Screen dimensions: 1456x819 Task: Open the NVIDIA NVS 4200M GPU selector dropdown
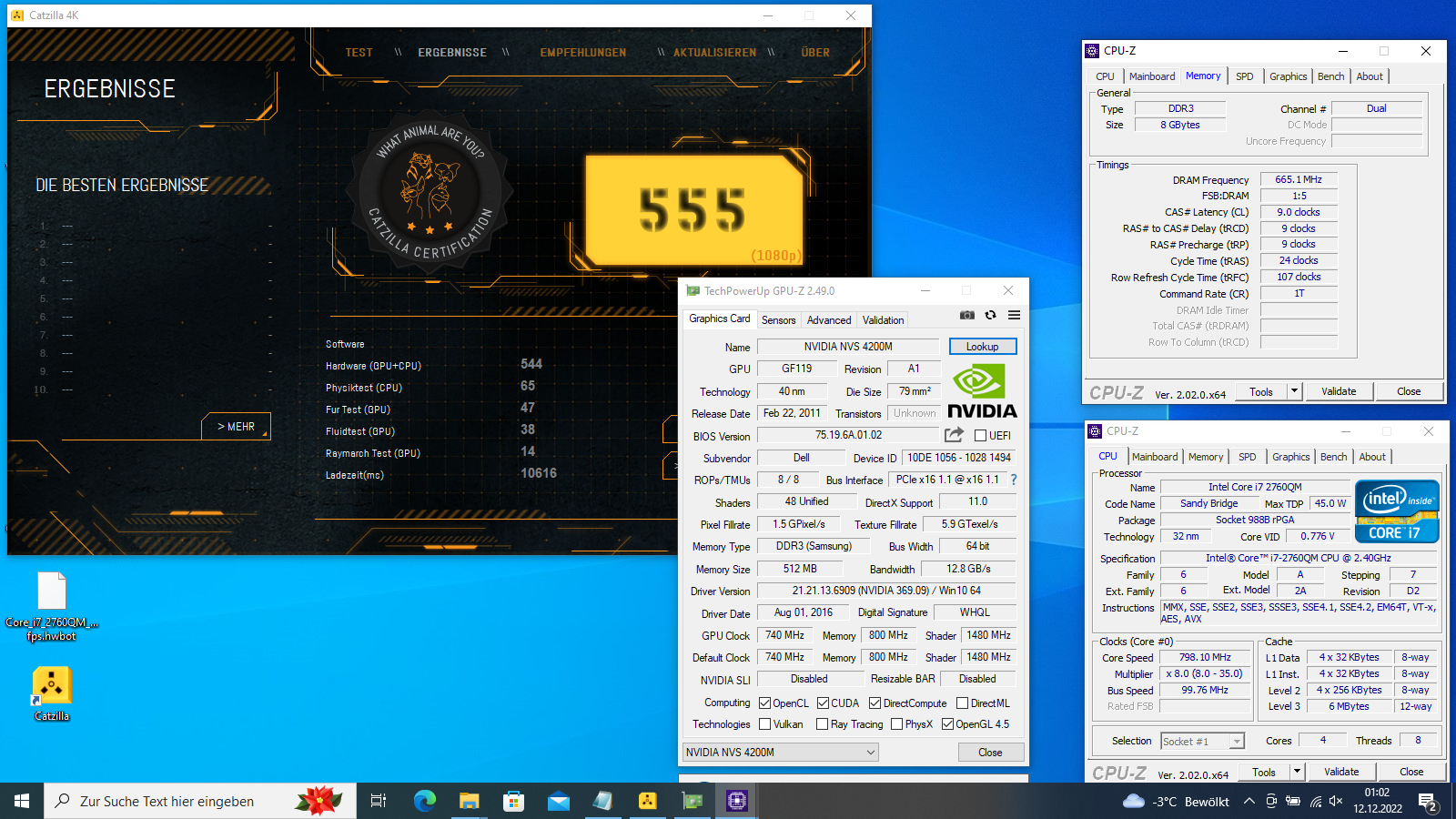780,752
